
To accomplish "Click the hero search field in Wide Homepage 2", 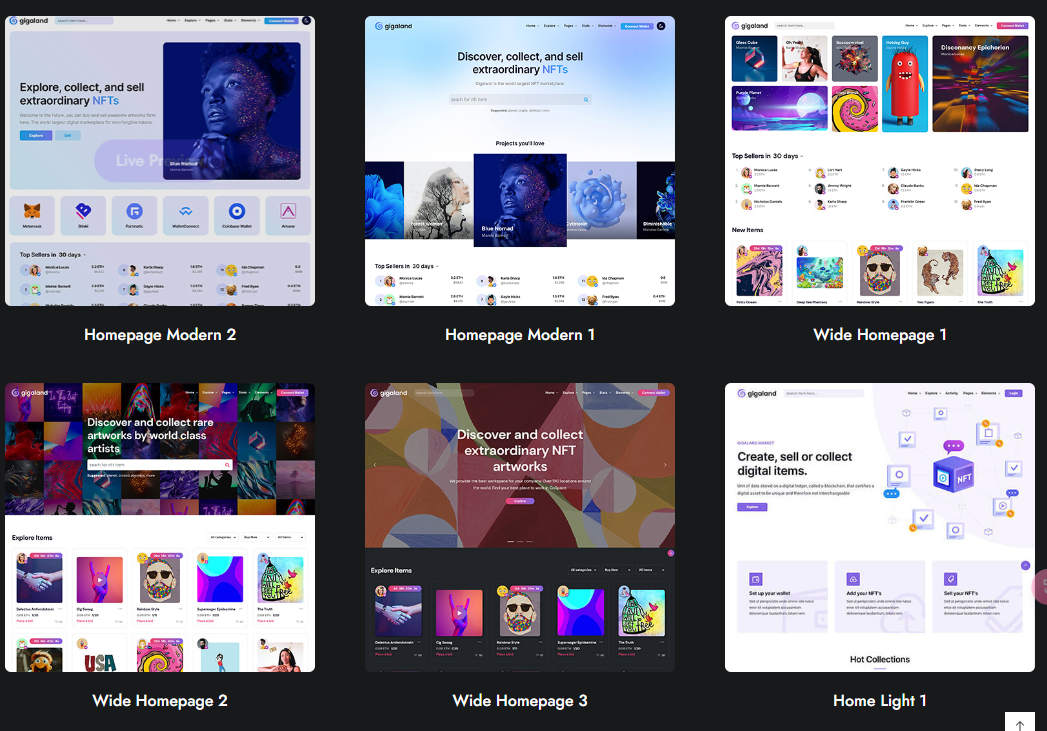I will (x=160, y=465).
